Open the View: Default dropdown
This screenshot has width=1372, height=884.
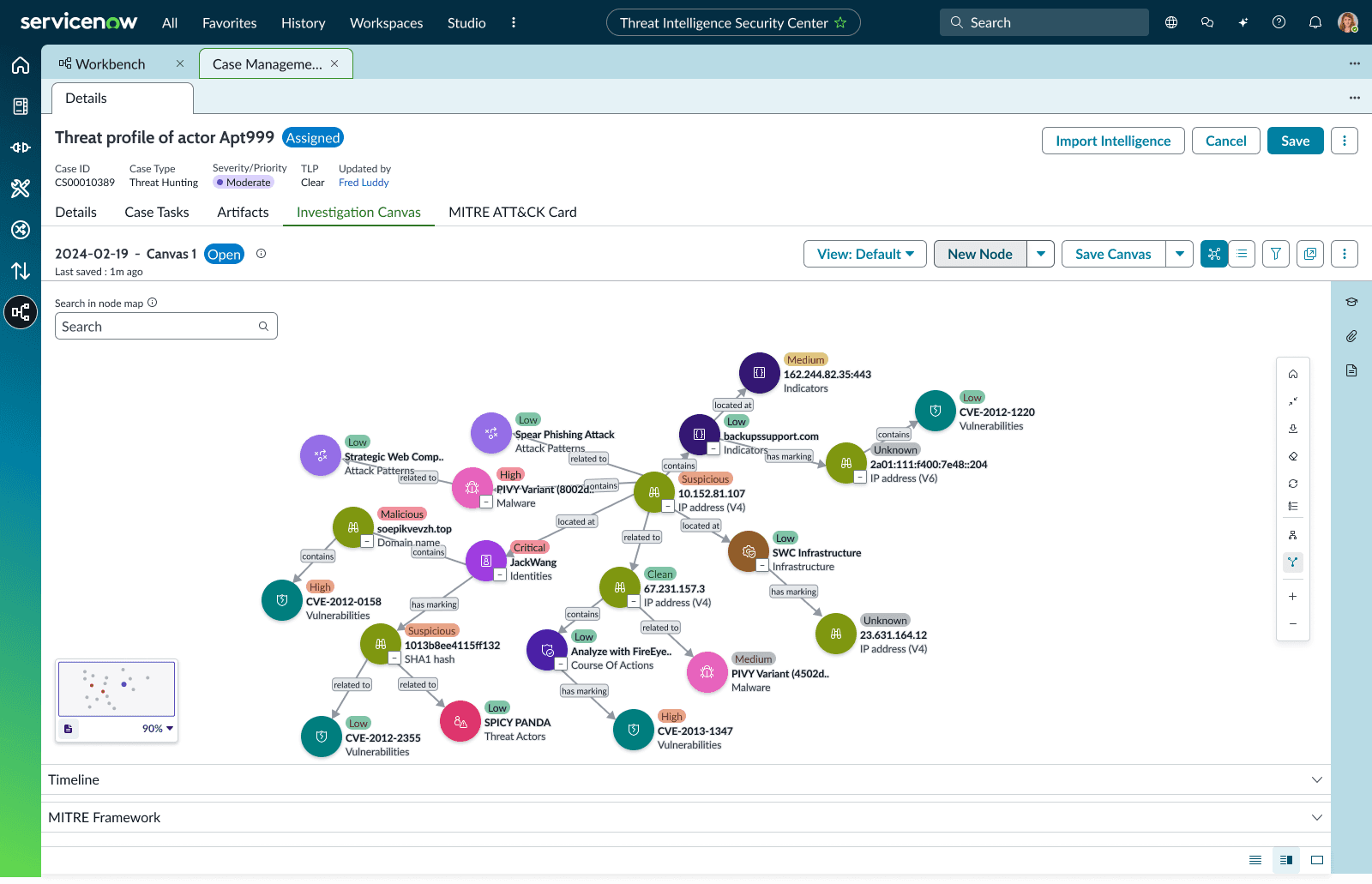(865, 254)
